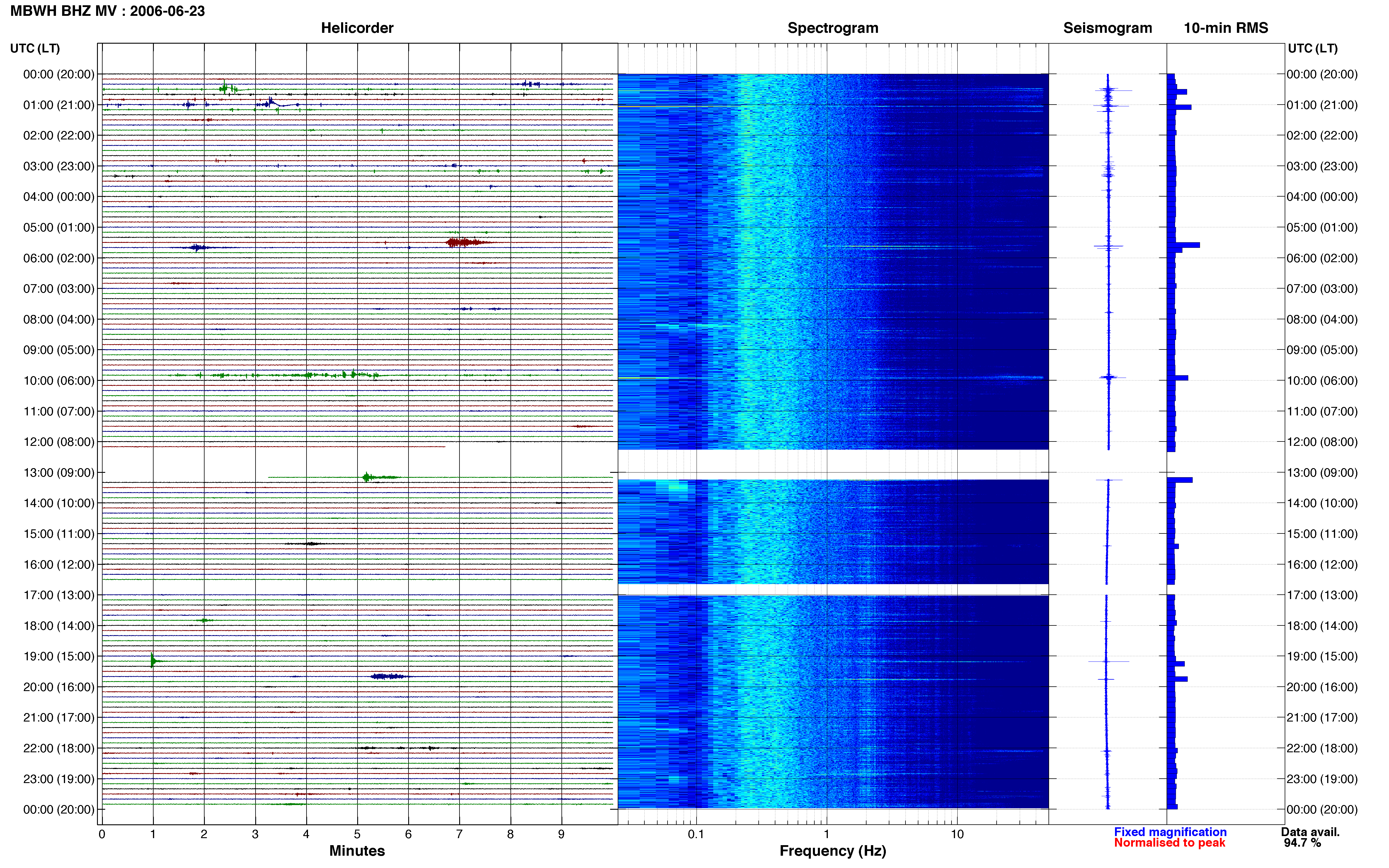Click the "Frequency (Hz)" x-axis label
This screenshot has height=868, width=1389.
[833, 851]
